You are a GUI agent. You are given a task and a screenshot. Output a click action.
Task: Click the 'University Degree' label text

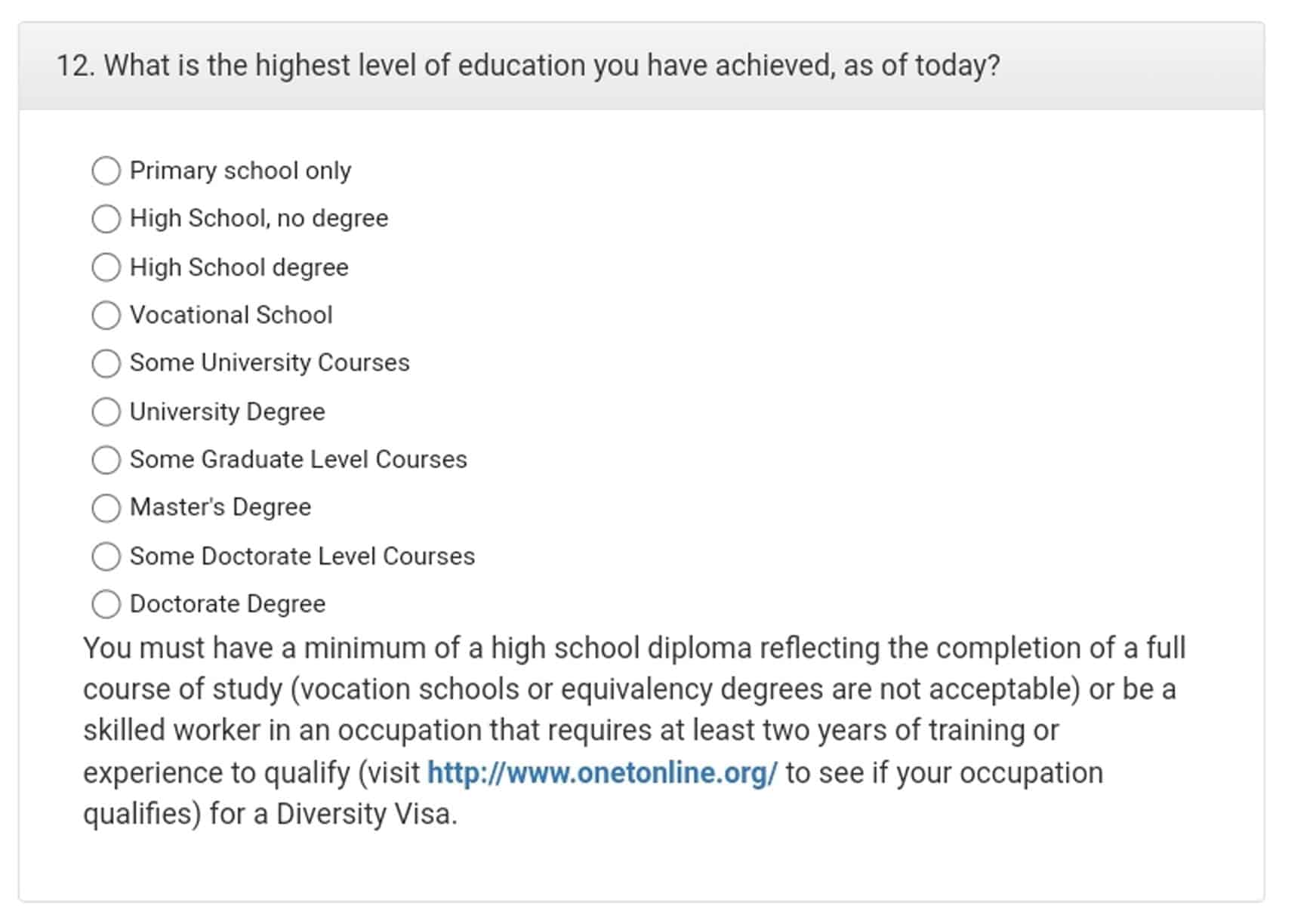click(x=227, y=411)
